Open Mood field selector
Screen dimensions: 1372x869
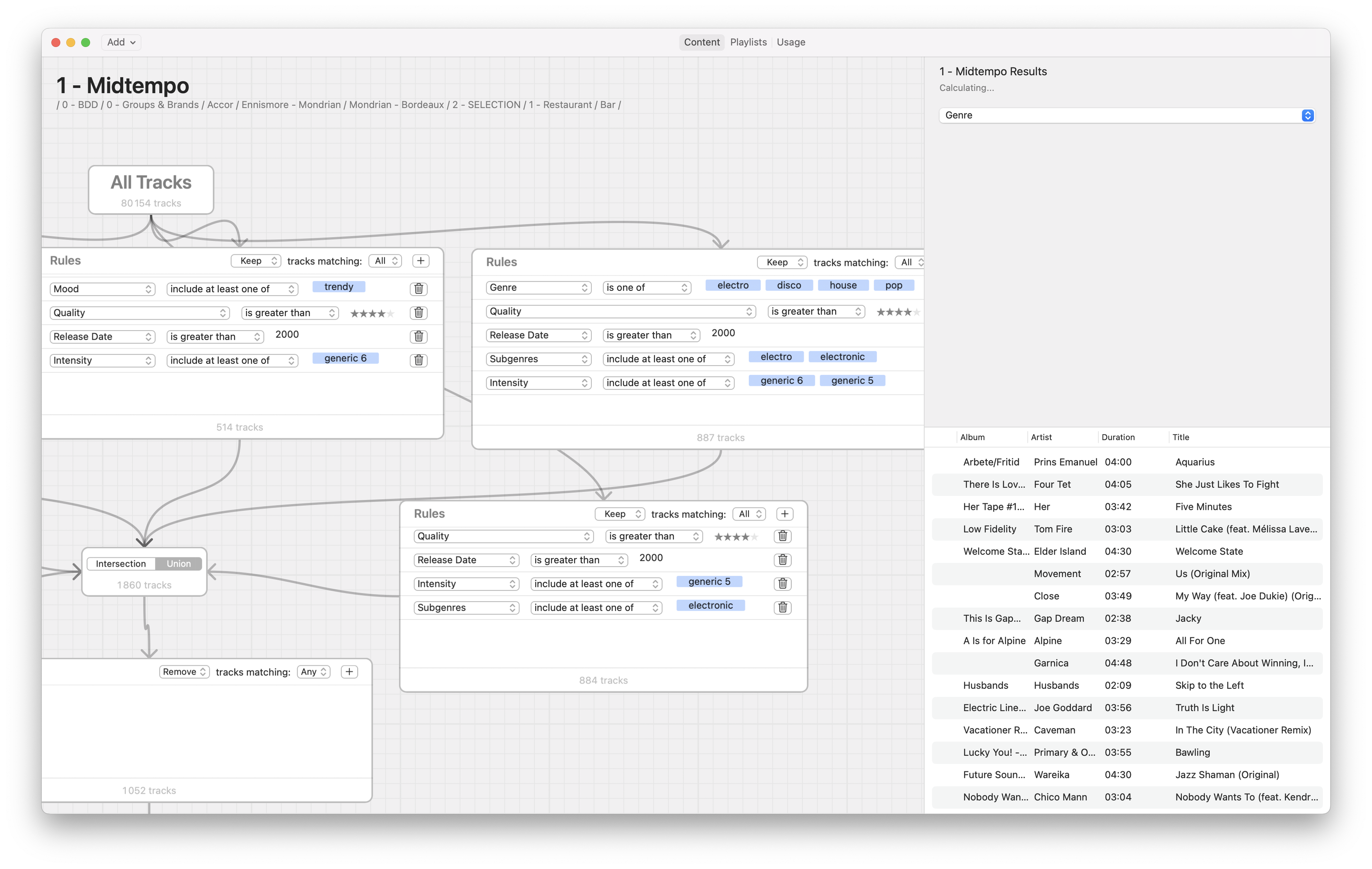pyautogui.click(x=103, y=289)
